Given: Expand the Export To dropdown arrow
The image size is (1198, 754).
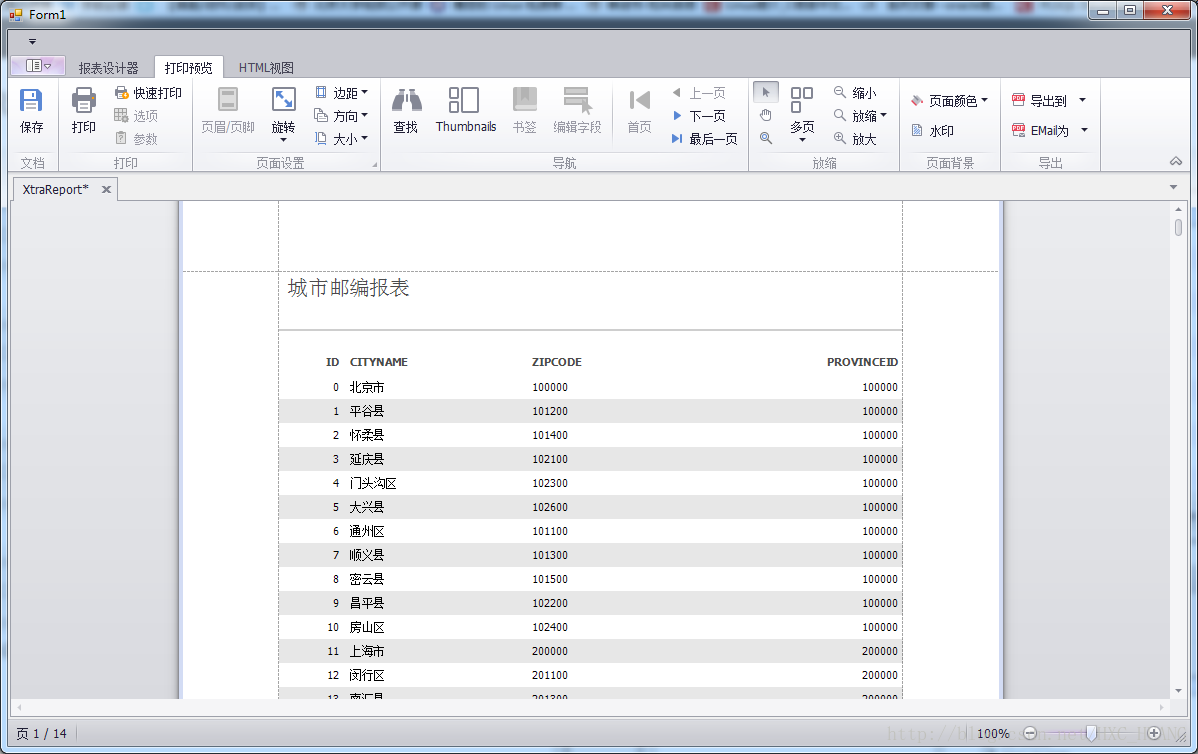Looking at the screenshot, I should [x=1083, y=100].
